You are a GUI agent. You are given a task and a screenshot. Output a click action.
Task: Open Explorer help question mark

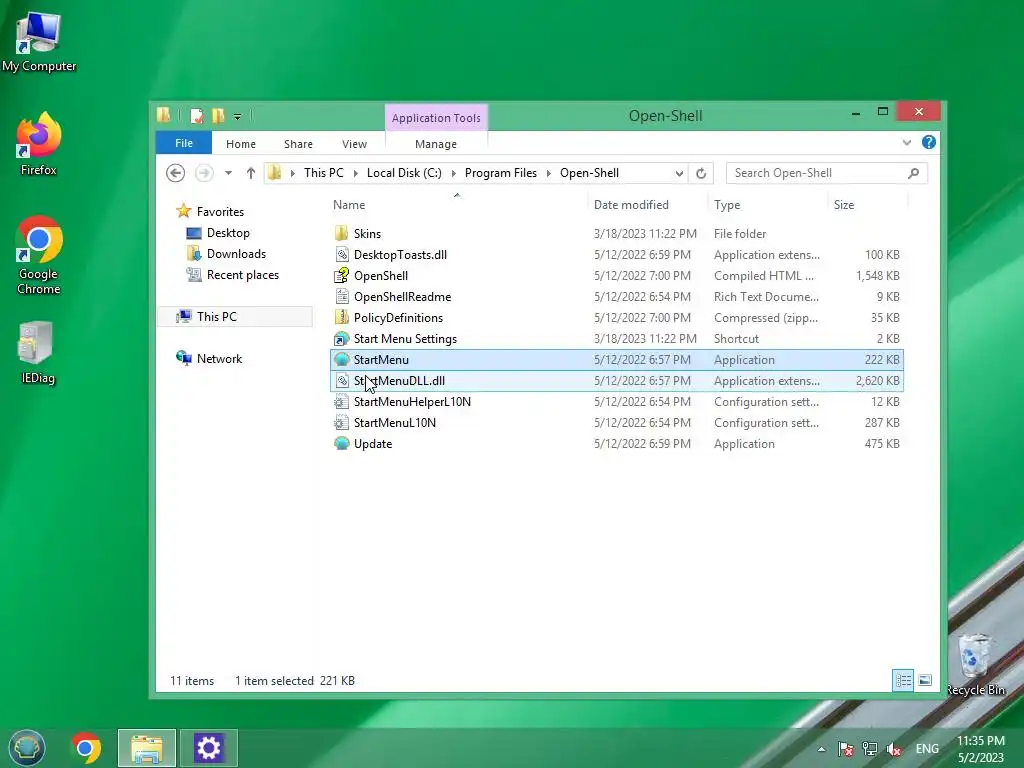(x=929, y=142)
